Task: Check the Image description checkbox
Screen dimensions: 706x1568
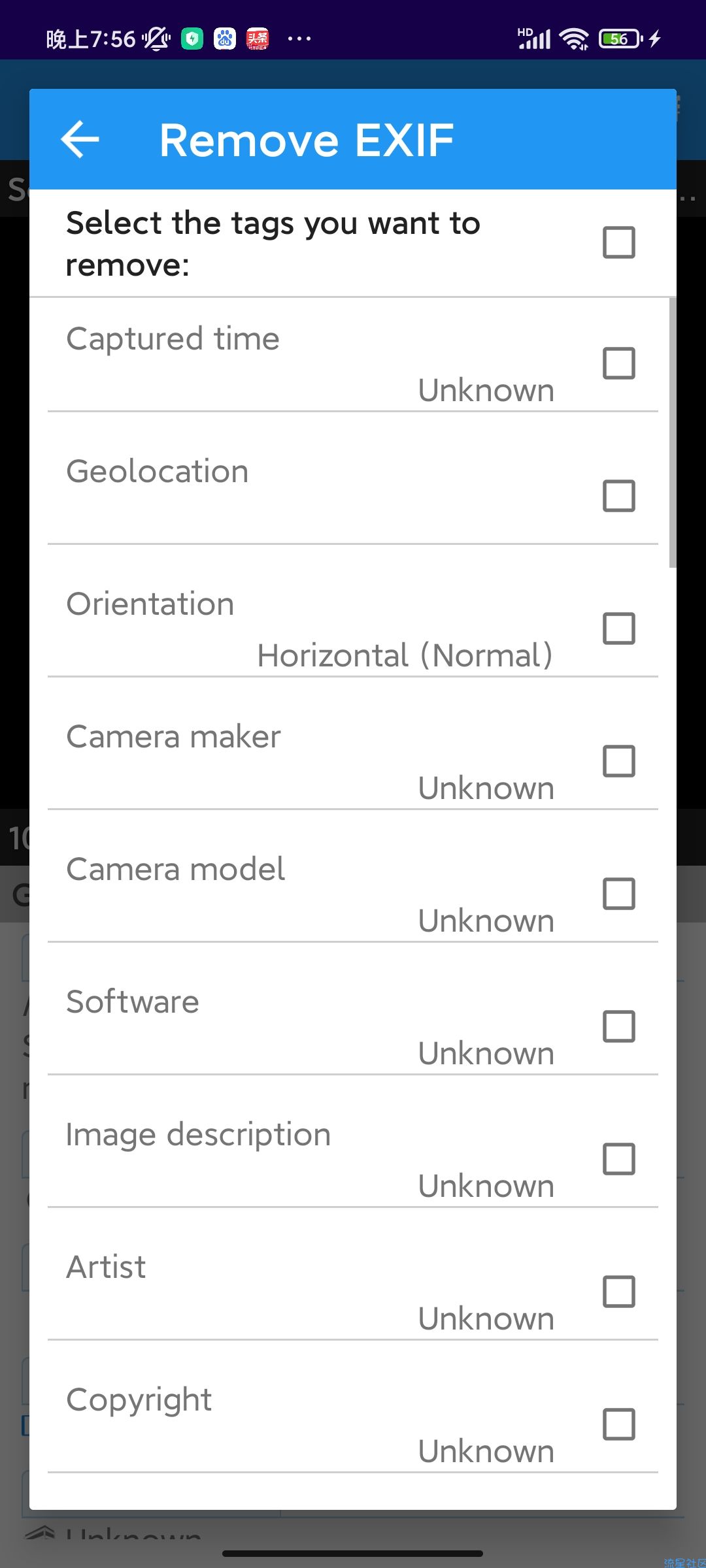Action: tap(619, 1159)
